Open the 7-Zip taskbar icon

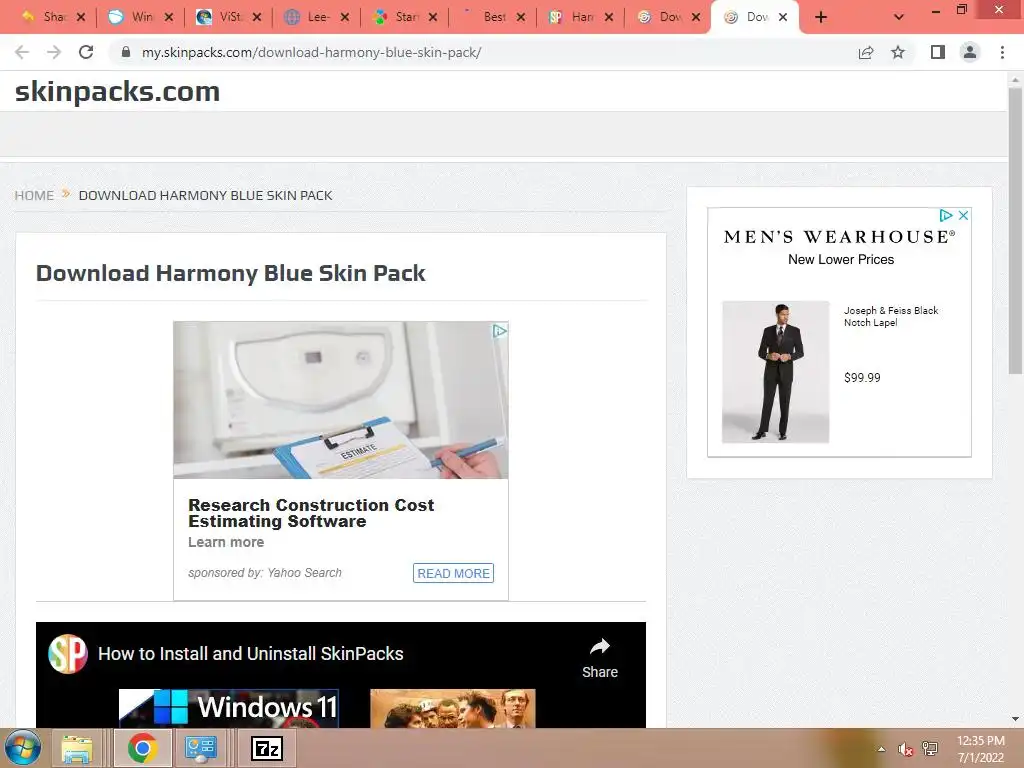(267, 749)
